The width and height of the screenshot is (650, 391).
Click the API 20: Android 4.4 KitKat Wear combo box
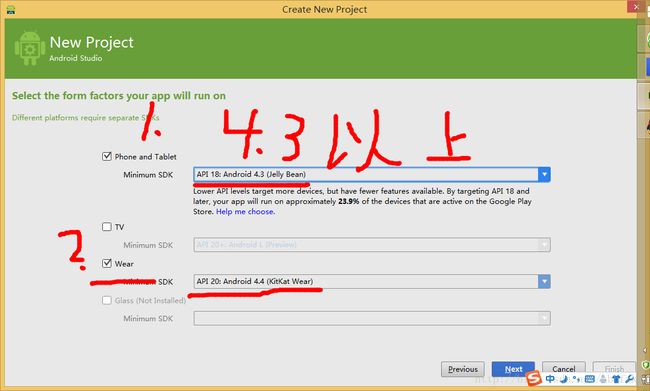[371, 282]
